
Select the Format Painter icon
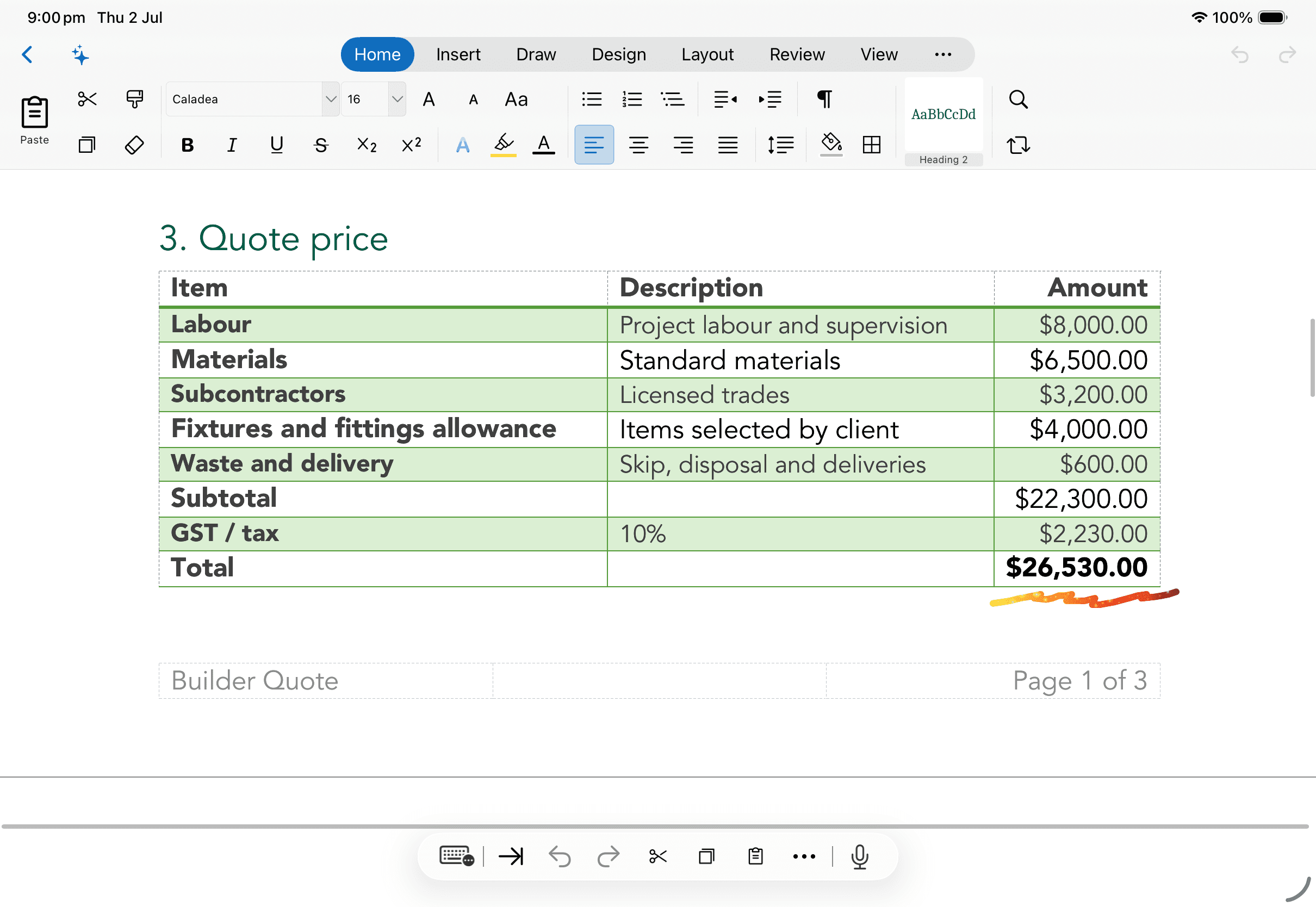[x=135, y=99]
